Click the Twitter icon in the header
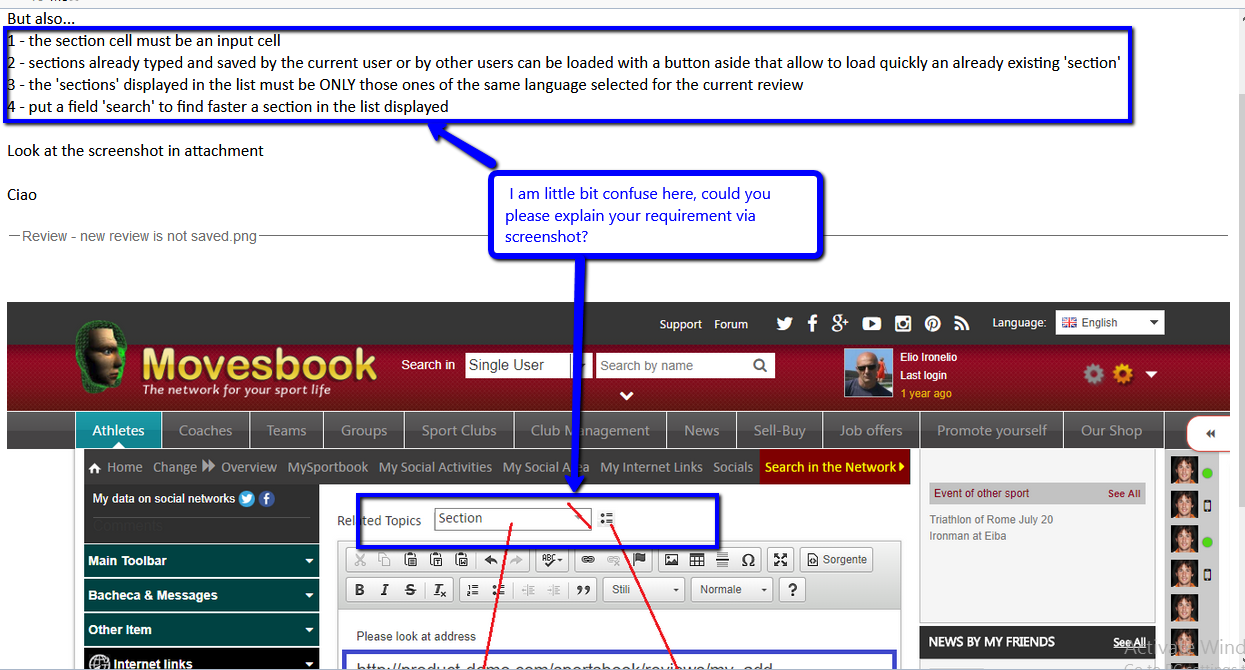The width and height of the screenshot is (1245, 670). [x=784, y=323]
